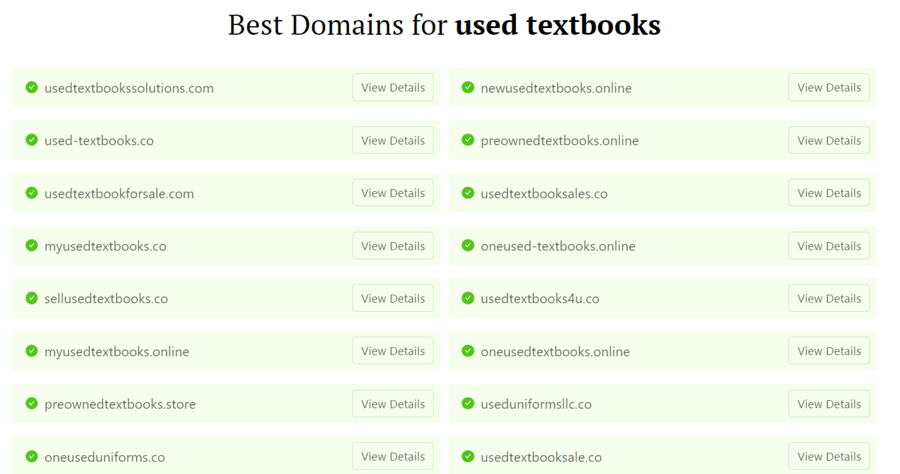Open details for oneused-textbooks.online
Image resolution: width=900 pixels, height=474 pixels.
click(829, 246)
